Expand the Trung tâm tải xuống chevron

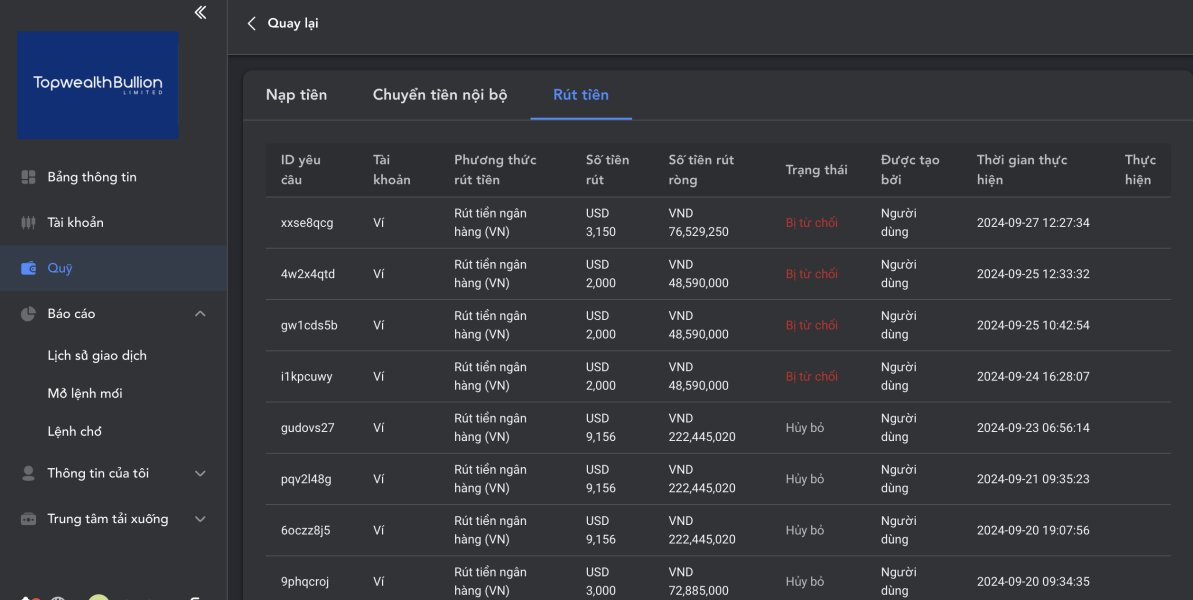coord(200,519)
